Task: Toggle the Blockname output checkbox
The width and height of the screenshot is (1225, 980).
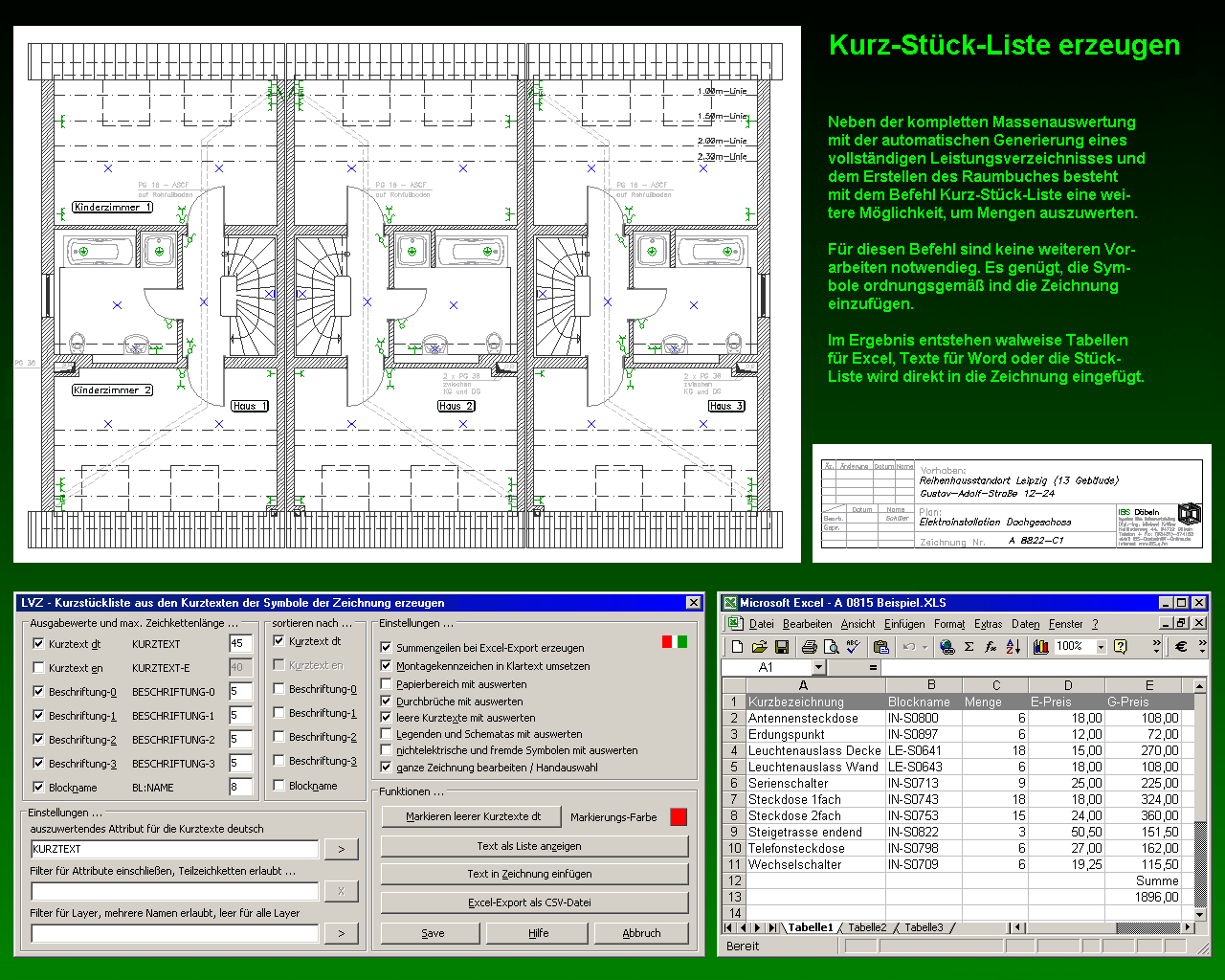Action: pyautogui.click(x=38, y=788)
